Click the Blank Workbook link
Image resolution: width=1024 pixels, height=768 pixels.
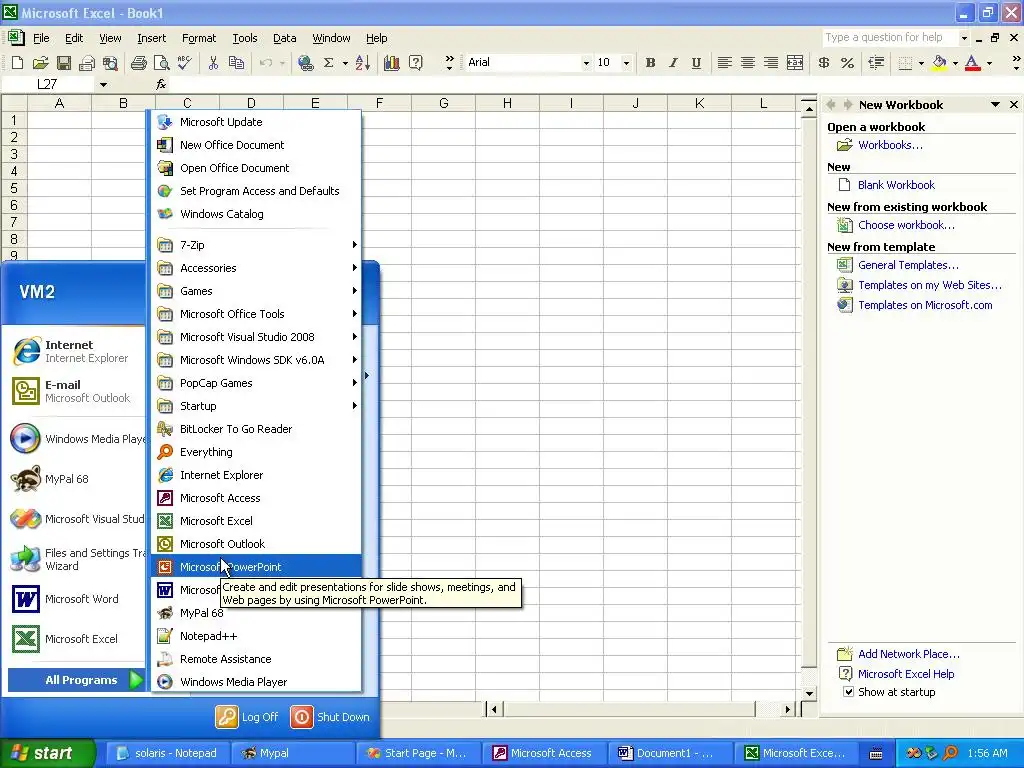tap(896, 185)
